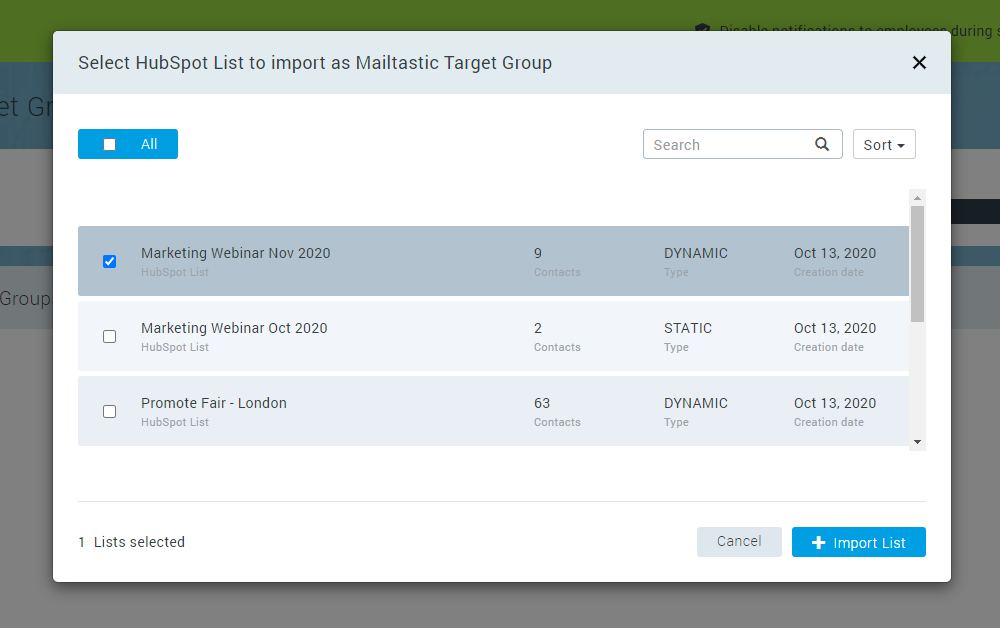
Task: Click the scrollbar down arrow
Action: [x=917, y=442]
